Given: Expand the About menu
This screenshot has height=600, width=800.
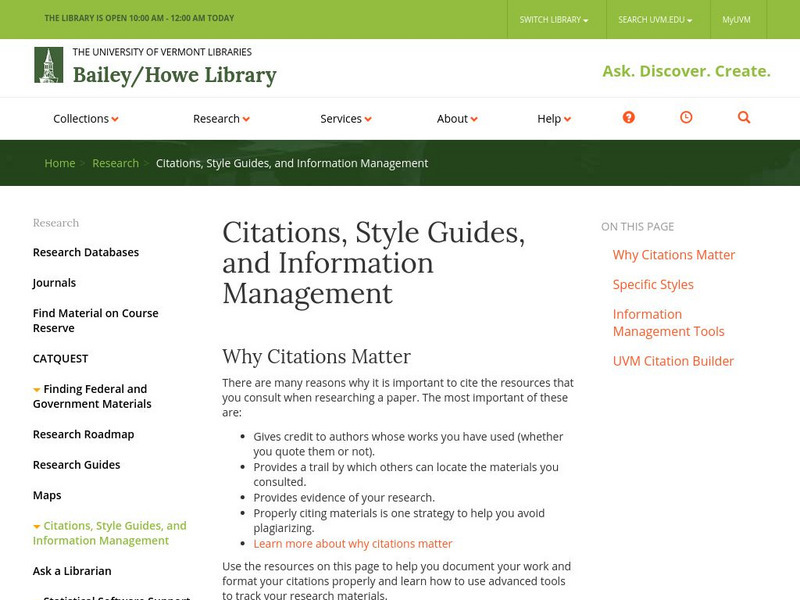Looking at the screenshot, I should [457, 119].
